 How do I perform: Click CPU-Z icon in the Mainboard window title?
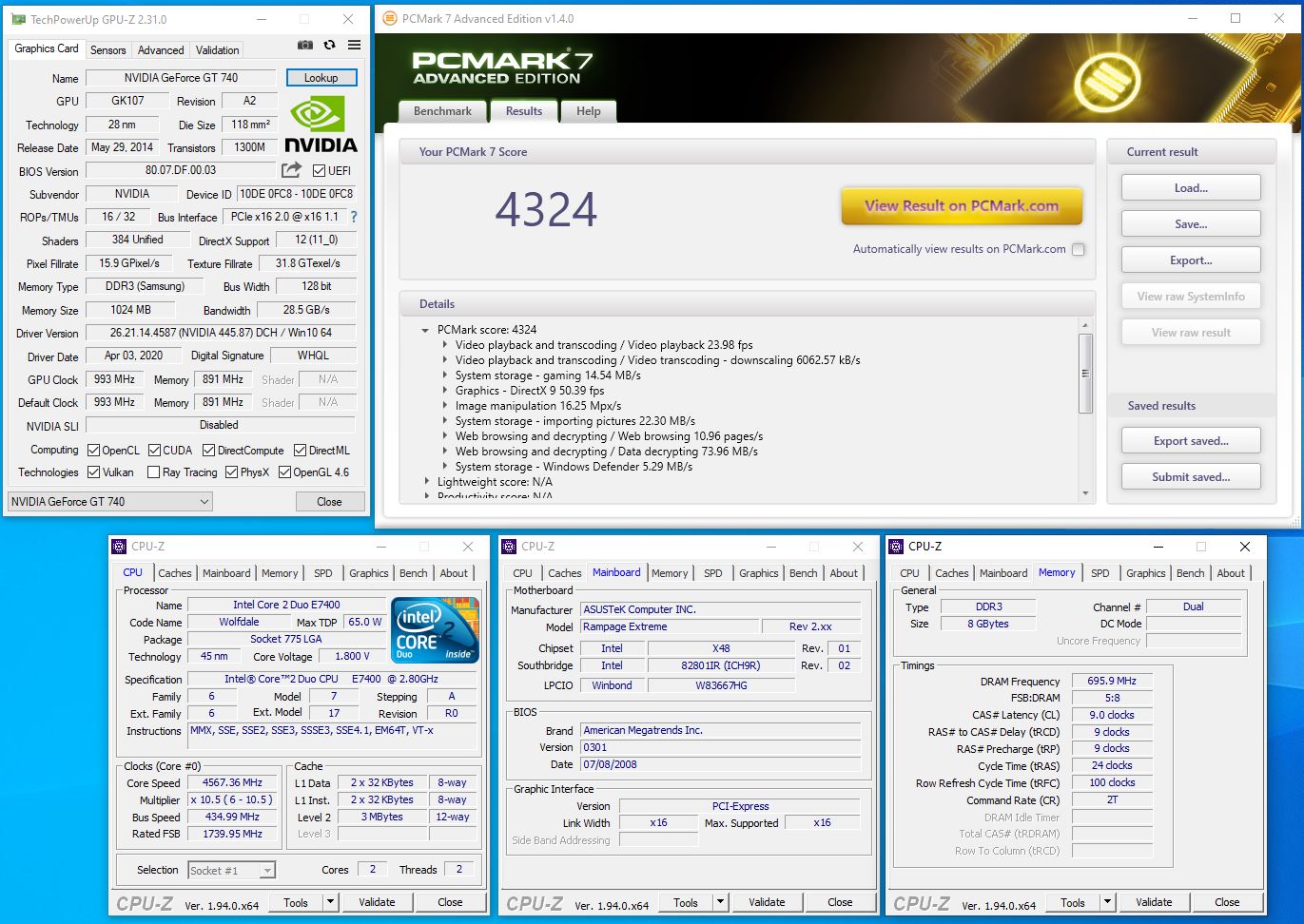(509, 547)
